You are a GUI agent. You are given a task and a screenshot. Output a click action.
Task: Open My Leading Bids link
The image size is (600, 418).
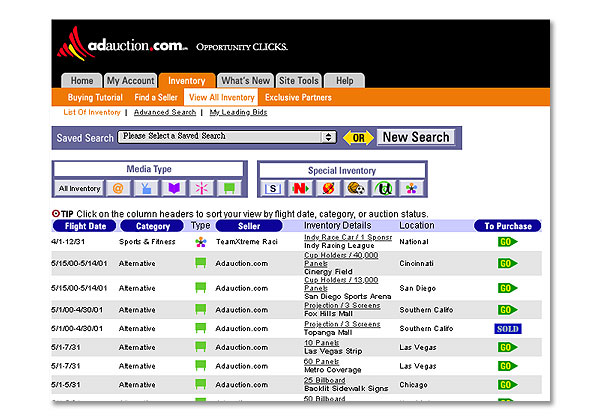[x=238, y=112]
